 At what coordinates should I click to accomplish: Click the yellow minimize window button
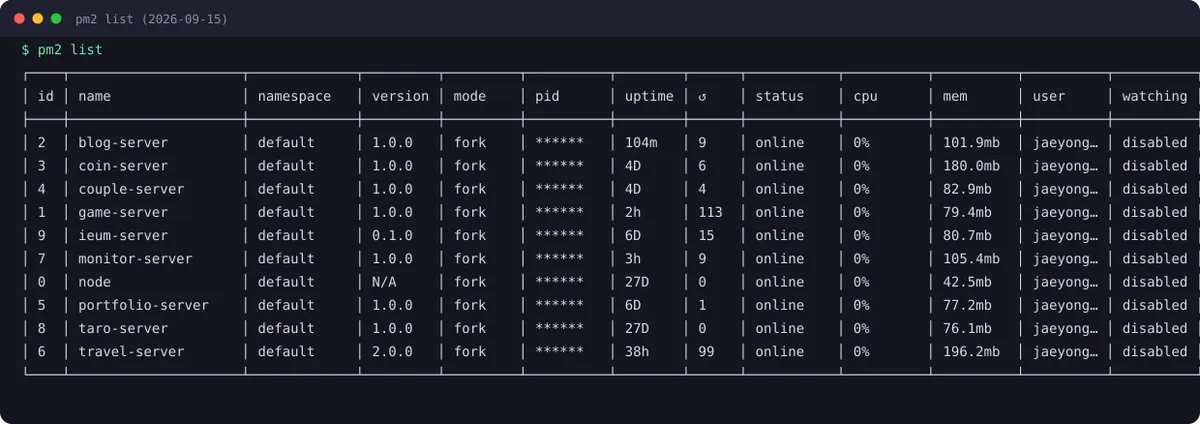38,19
